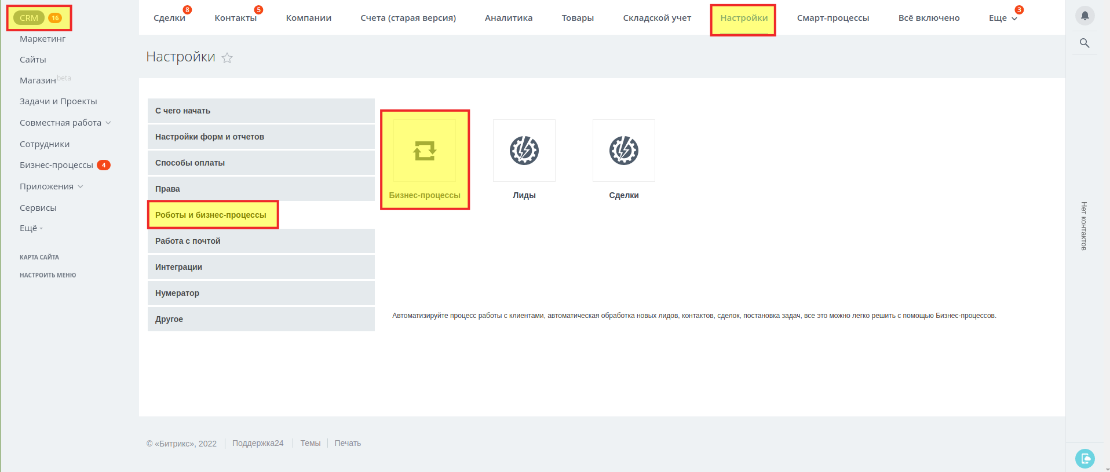The image size is (1110, 472).
Task: Open CRM in the left sidebar
Action: (x=29, y=17)
